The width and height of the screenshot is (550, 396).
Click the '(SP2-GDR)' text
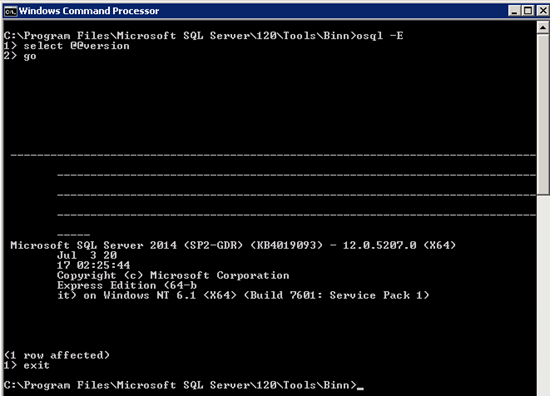pos(214,245)
